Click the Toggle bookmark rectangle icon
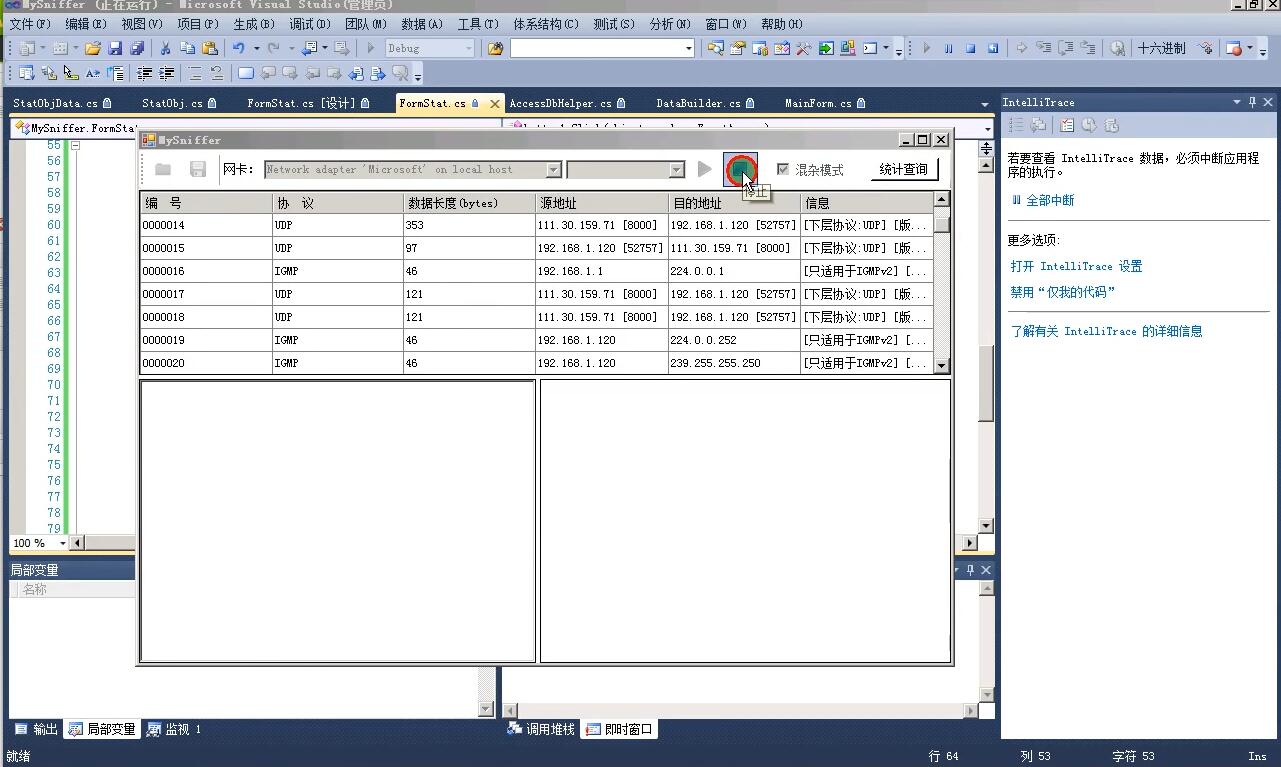Screen dimensions: 1281x767 [x=246, y=73]
